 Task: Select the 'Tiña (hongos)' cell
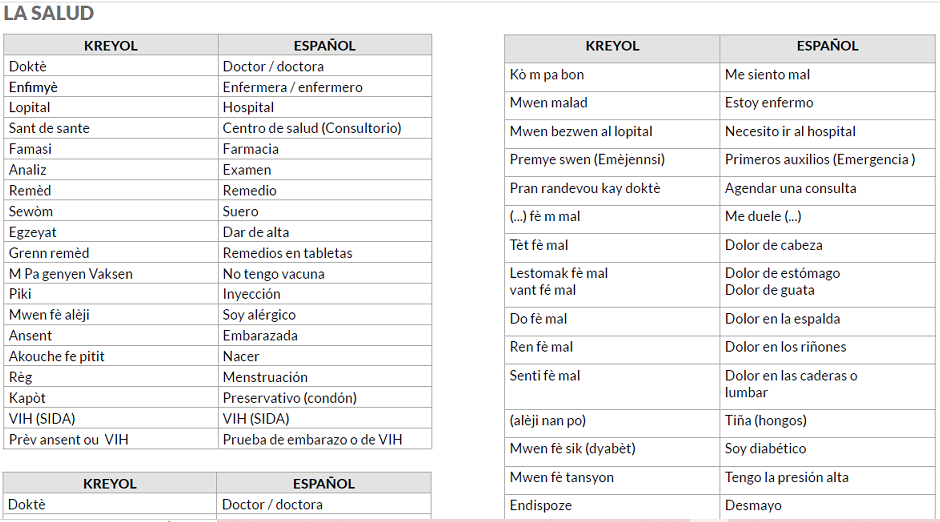[827, 421]
